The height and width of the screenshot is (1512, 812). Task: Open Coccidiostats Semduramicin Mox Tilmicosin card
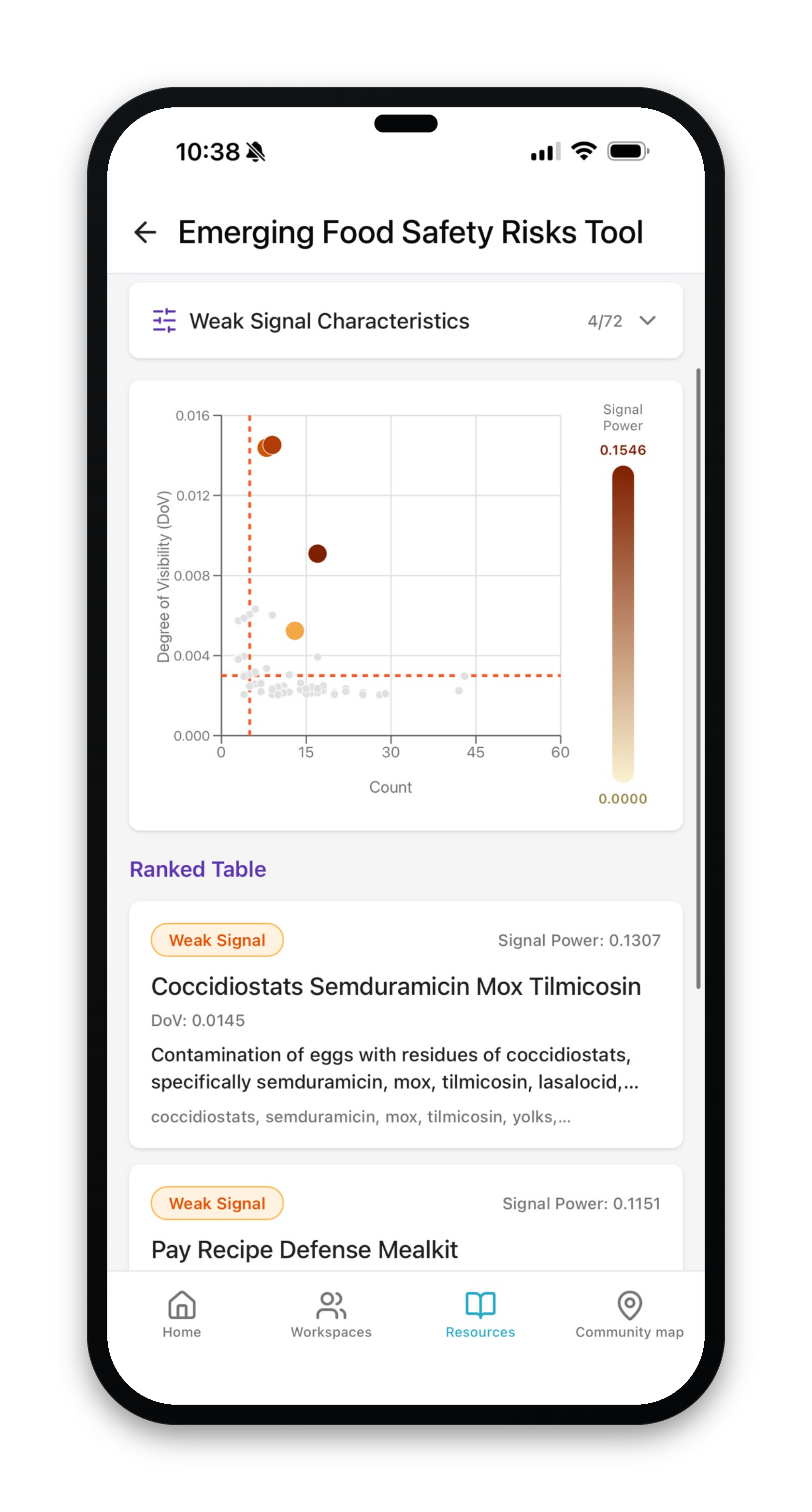point(406,1024)
